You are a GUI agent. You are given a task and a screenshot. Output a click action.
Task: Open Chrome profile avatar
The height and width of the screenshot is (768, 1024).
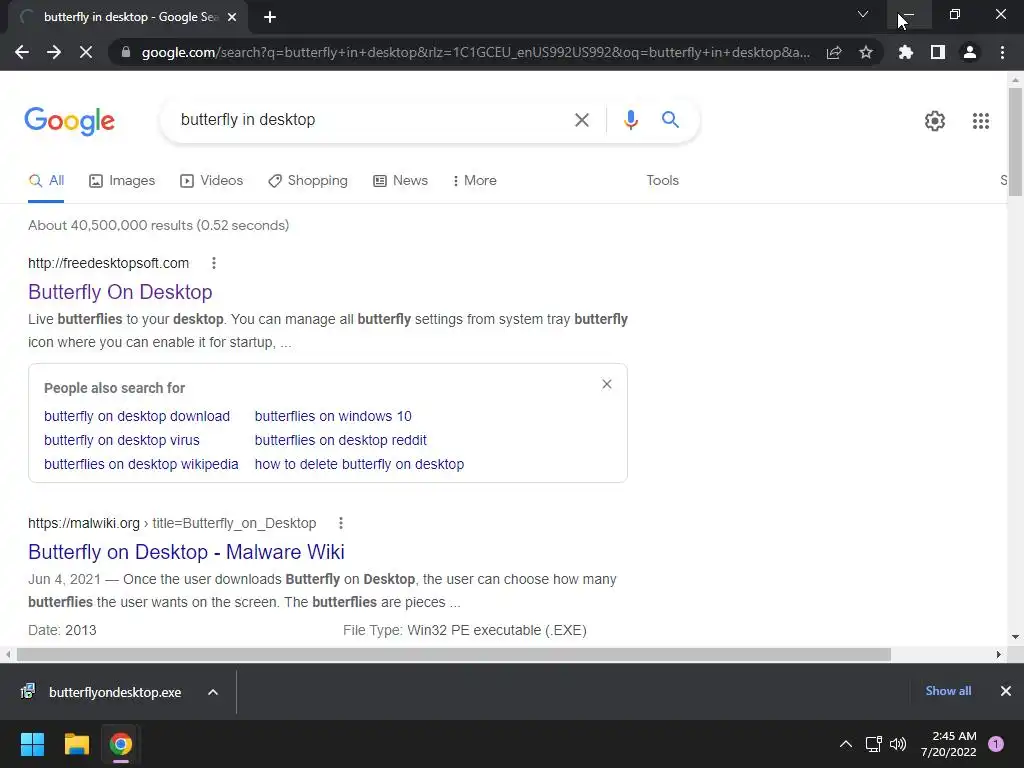click(x=970, y=52)
